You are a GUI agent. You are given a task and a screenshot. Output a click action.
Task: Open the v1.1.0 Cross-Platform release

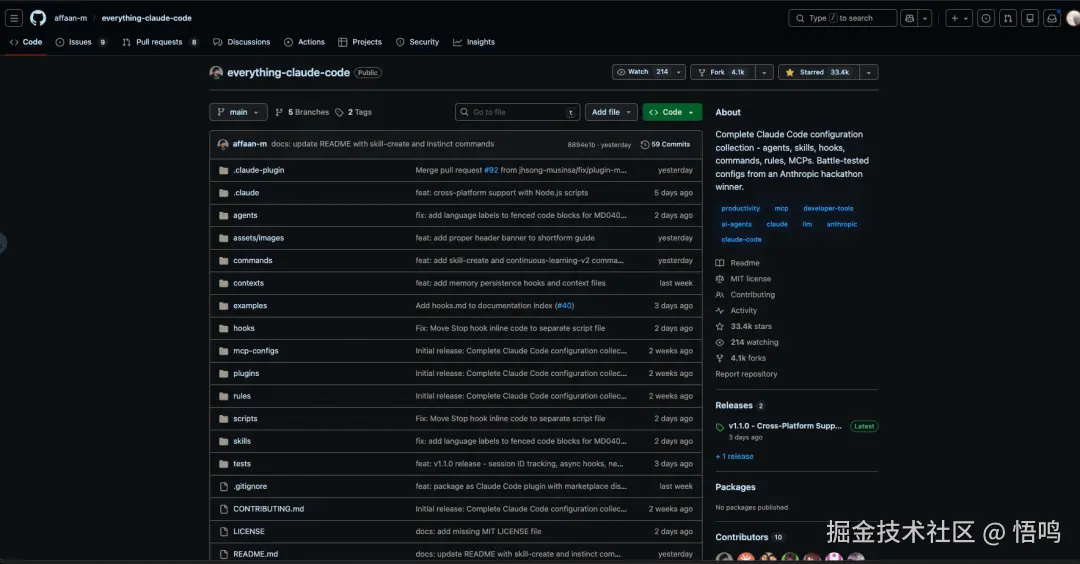point(785,426)
